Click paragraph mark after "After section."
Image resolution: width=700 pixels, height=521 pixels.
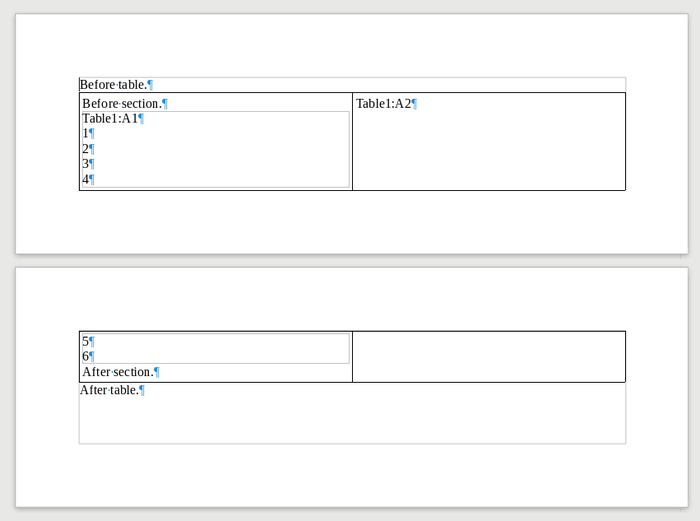coord(157,372)
